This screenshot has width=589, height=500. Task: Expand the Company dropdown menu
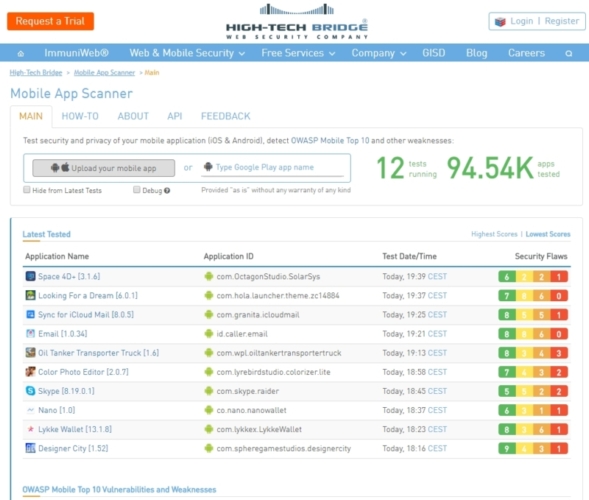[379, 53]
